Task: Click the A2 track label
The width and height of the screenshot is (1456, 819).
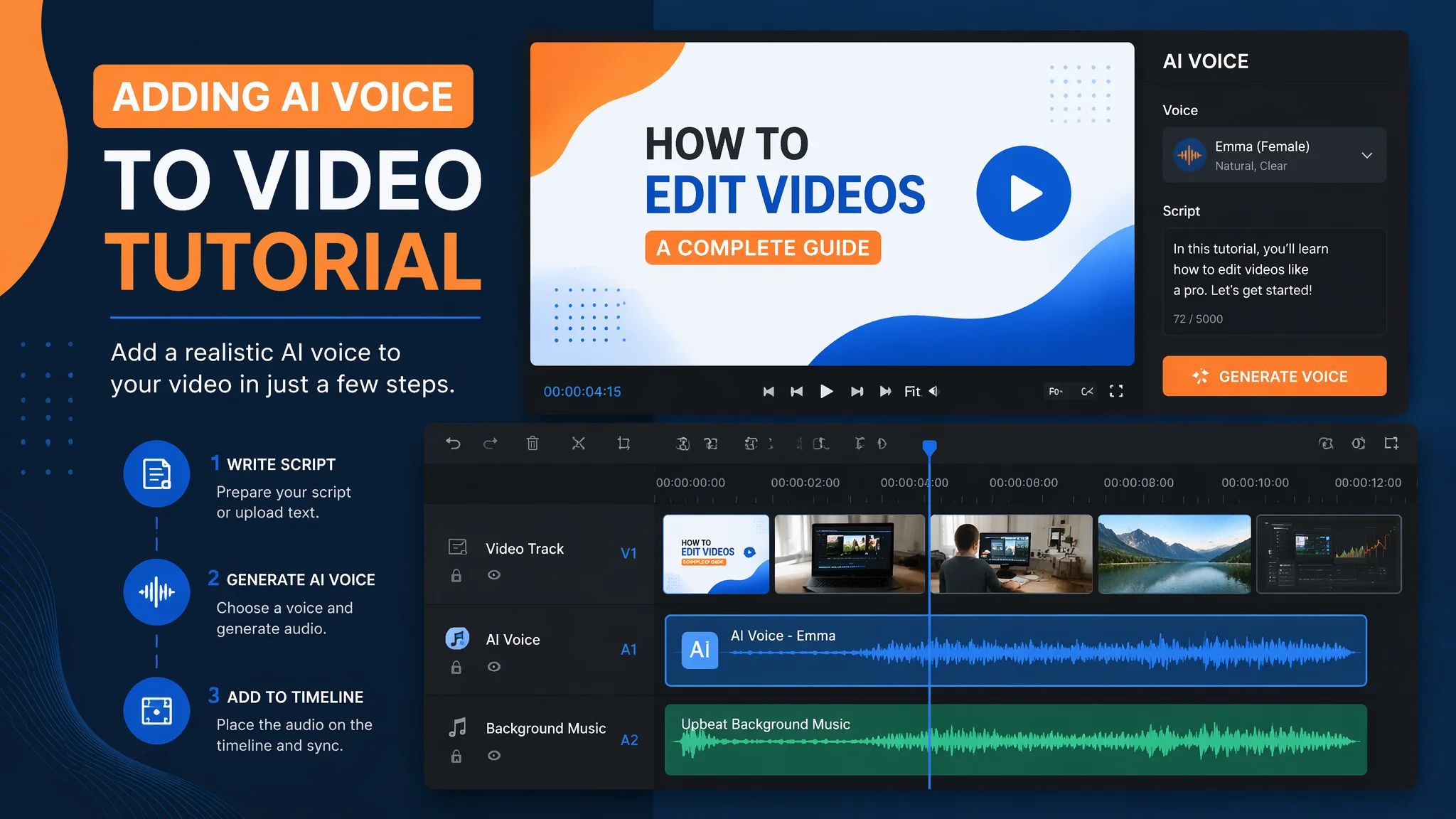Action: (629, 740)
